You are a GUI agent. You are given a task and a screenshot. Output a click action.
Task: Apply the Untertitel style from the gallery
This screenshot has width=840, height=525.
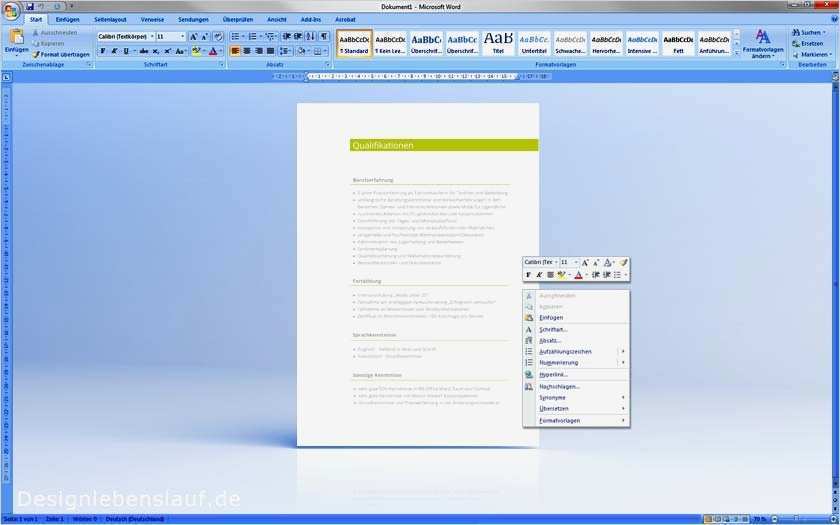pyautogui.click(x=534, y=43)
